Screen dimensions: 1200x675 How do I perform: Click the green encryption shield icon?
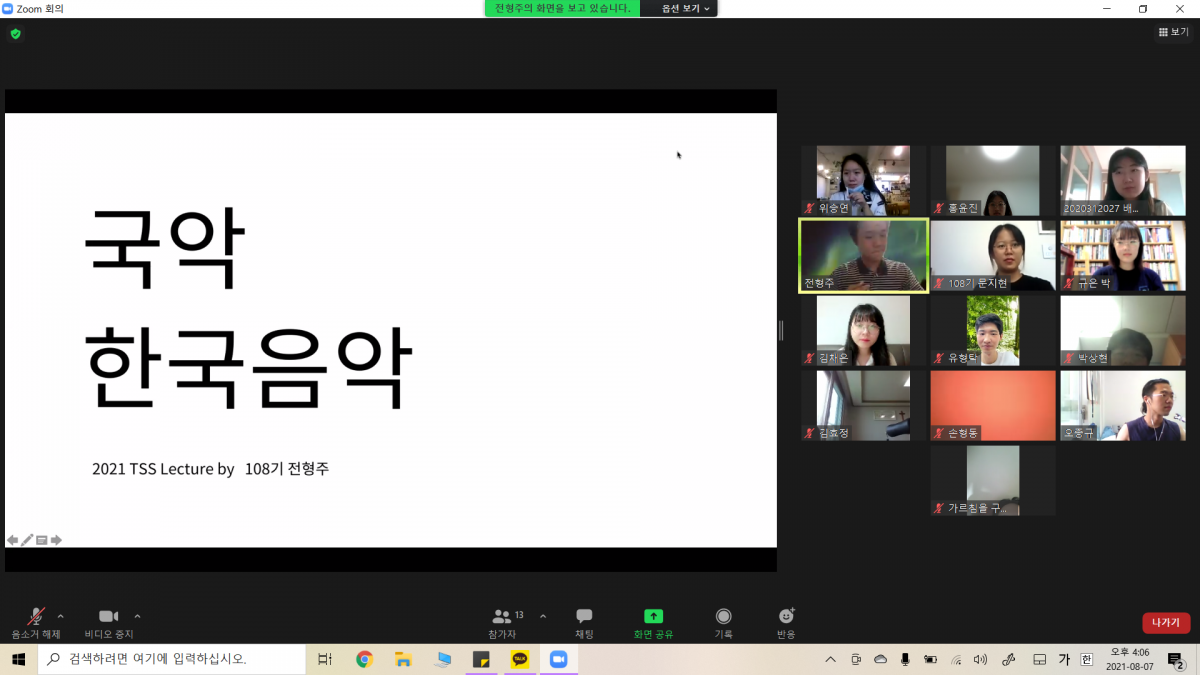15,34
